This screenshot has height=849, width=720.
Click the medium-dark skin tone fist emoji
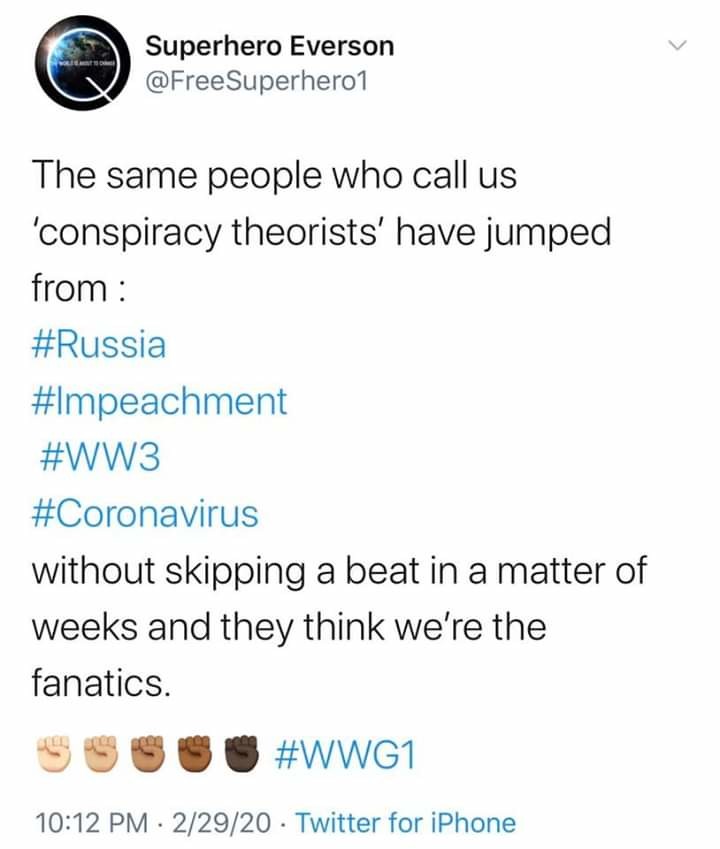coord(197,754)
